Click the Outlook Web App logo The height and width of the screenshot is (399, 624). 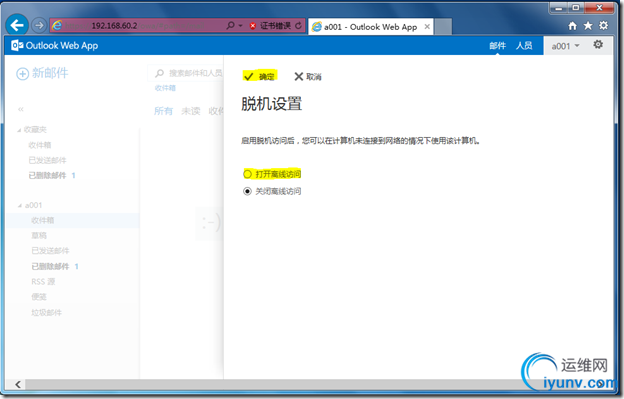[55, 45]
